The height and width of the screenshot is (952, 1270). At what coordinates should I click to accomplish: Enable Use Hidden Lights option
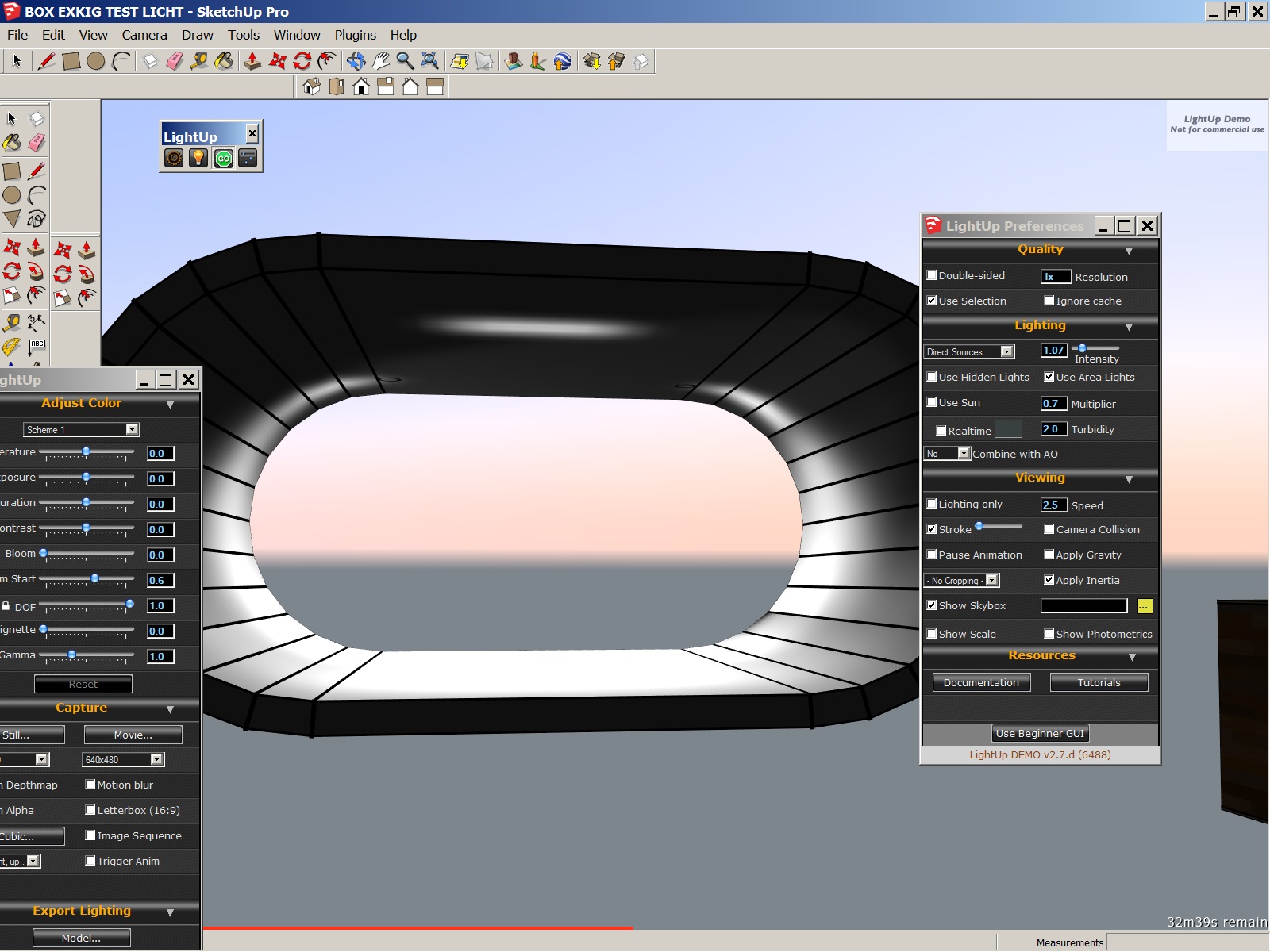click(x=932, y=377)
